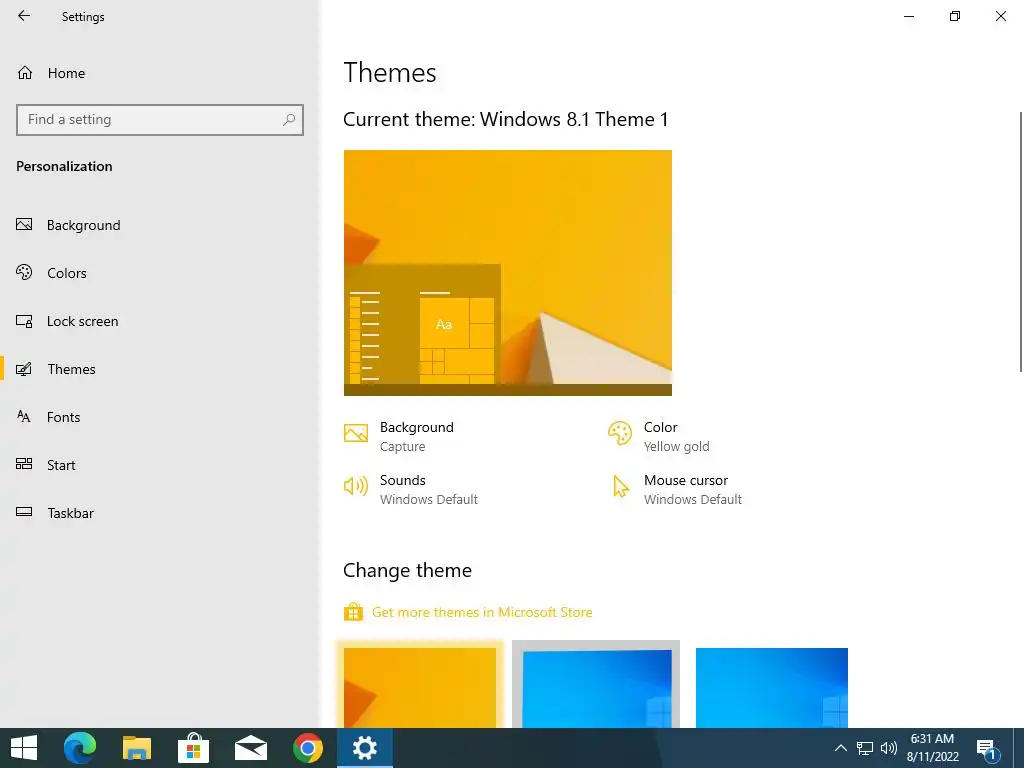Screen dimensions: 1024x768
Task: Restore down the Settings window
Action: (955, 16)
